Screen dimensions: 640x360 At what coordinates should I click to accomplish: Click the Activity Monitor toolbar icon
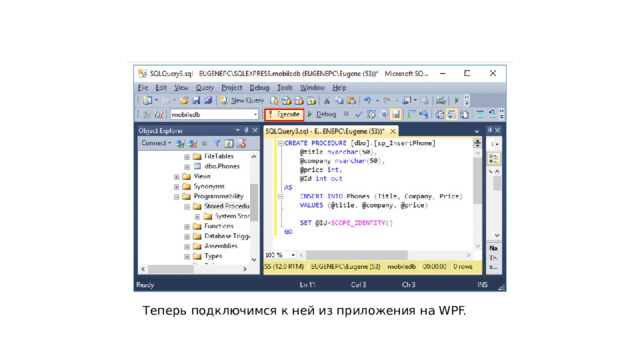(x=440, y=100)
